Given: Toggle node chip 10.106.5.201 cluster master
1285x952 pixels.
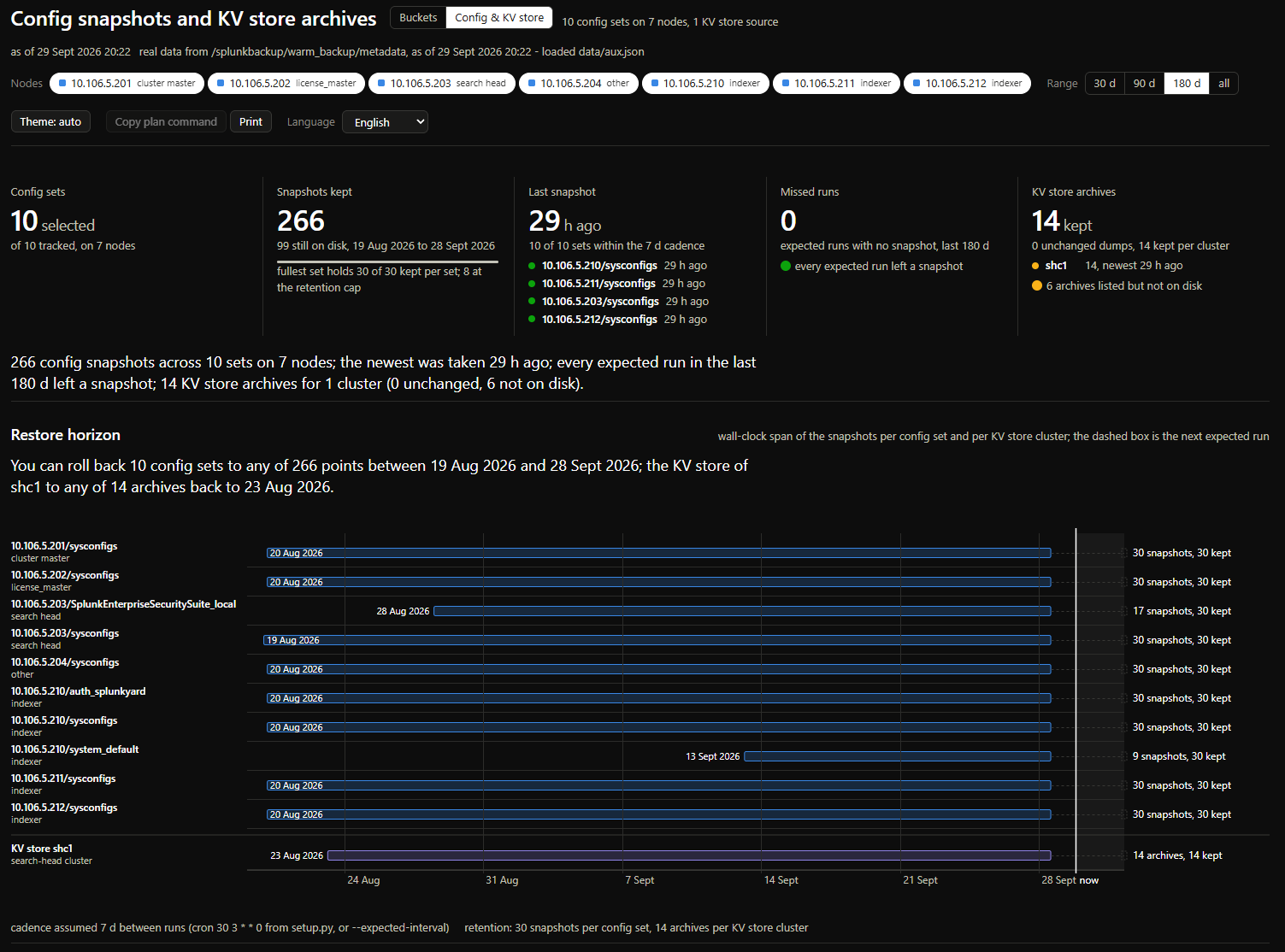Looking at the screenshot, I should tap(127, 83).
